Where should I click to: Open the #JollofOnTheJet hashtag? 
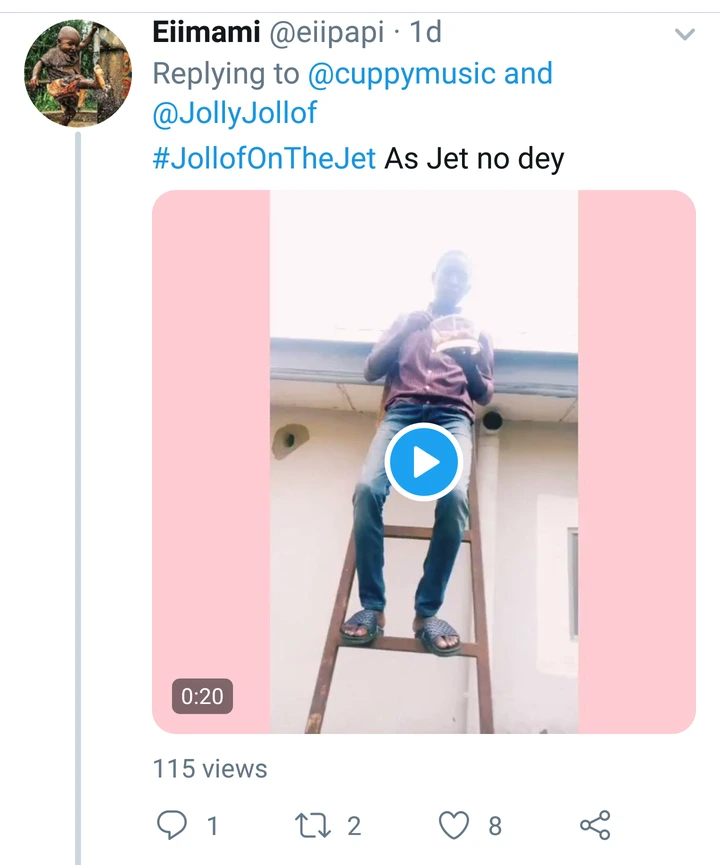[264, 157]
